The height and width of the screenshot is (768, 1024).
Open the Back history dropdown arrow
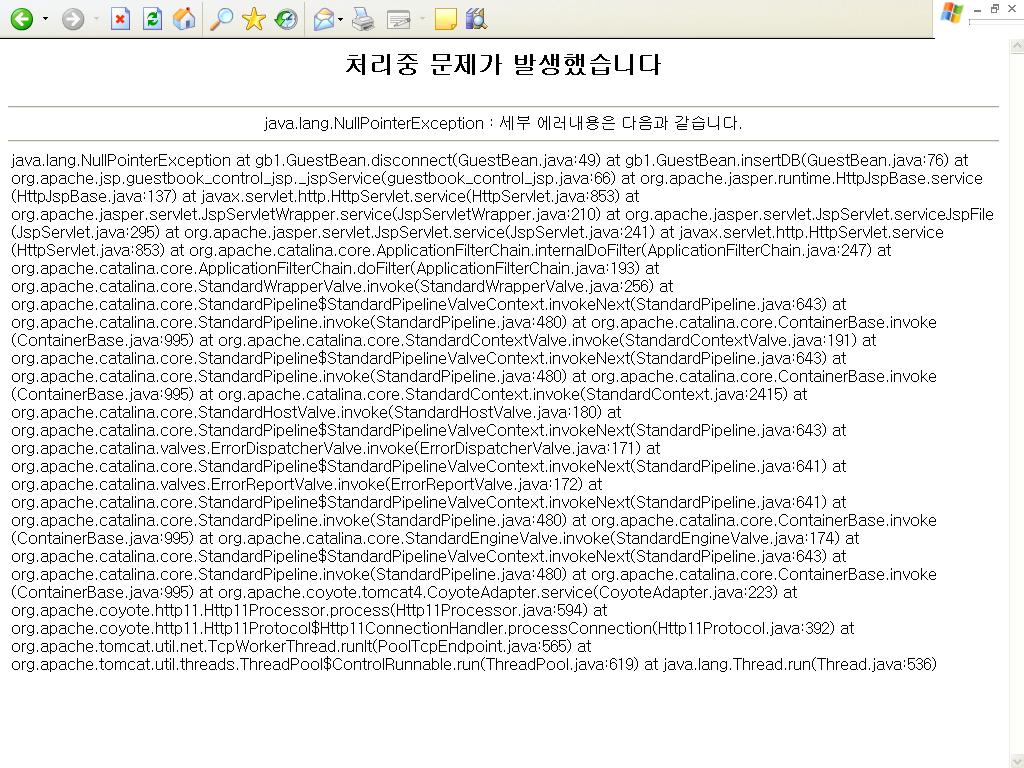[45, 19]
